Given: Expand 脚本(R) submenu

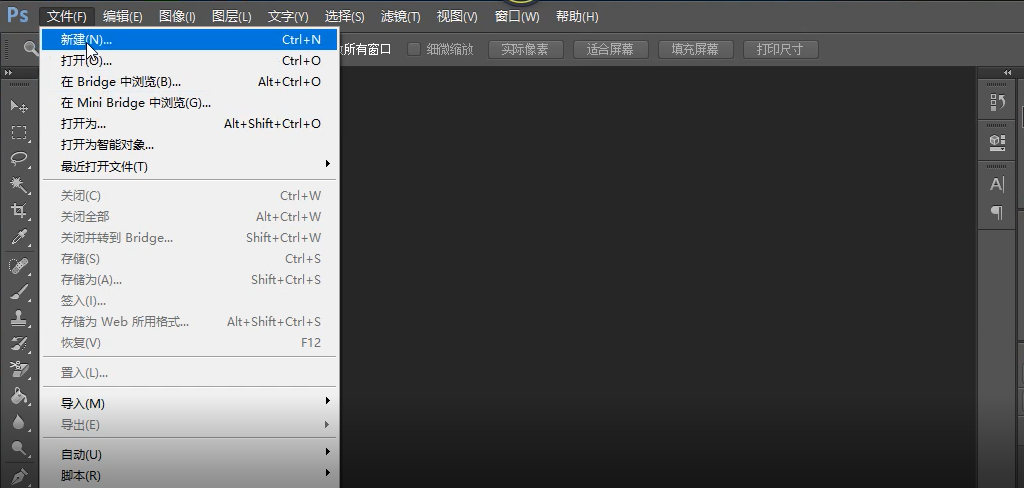Looking at the screenshot, I should pos(189,476).
